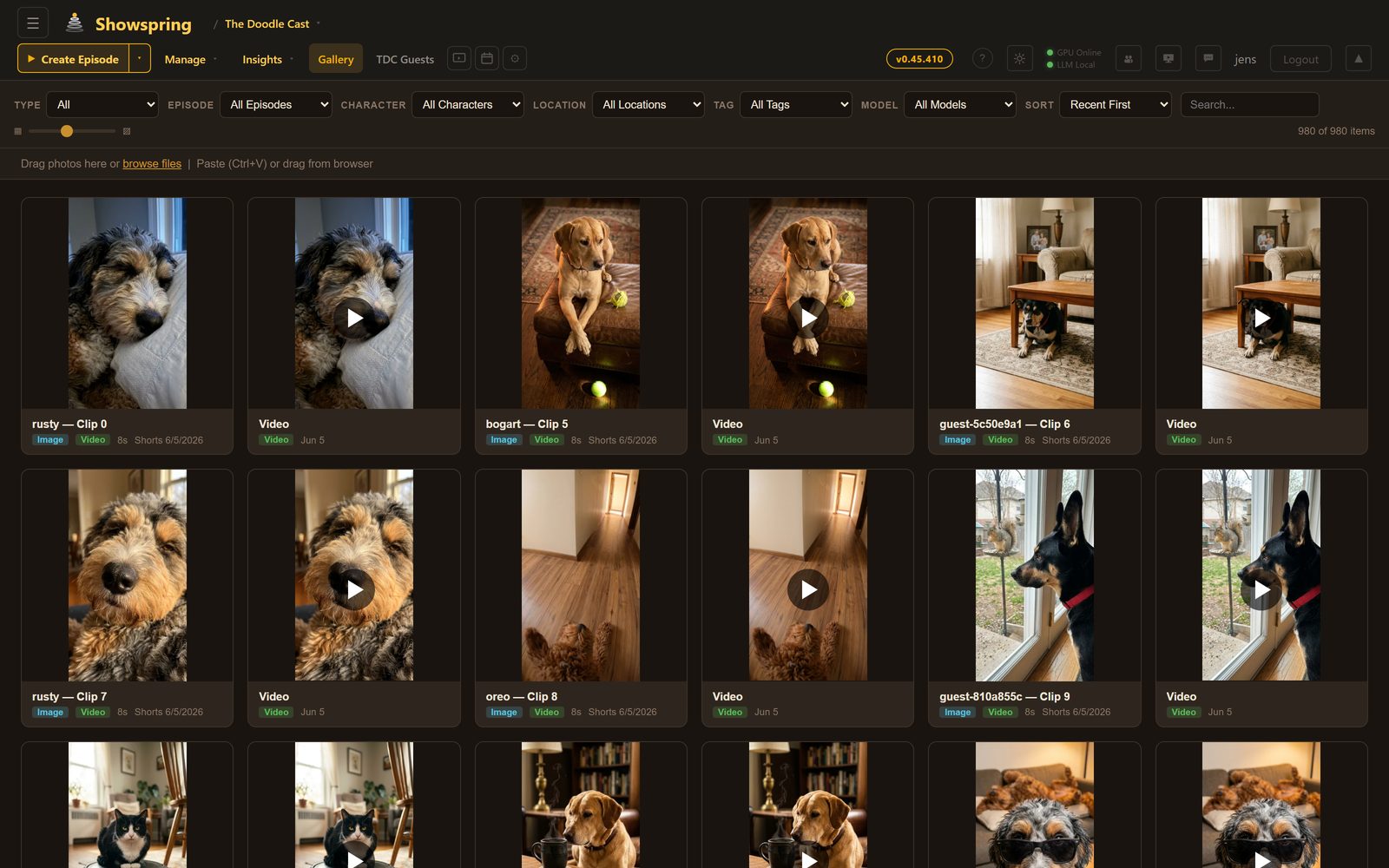
Task: Click the large thumbnails grid icon
Action: tap(127, 131)
